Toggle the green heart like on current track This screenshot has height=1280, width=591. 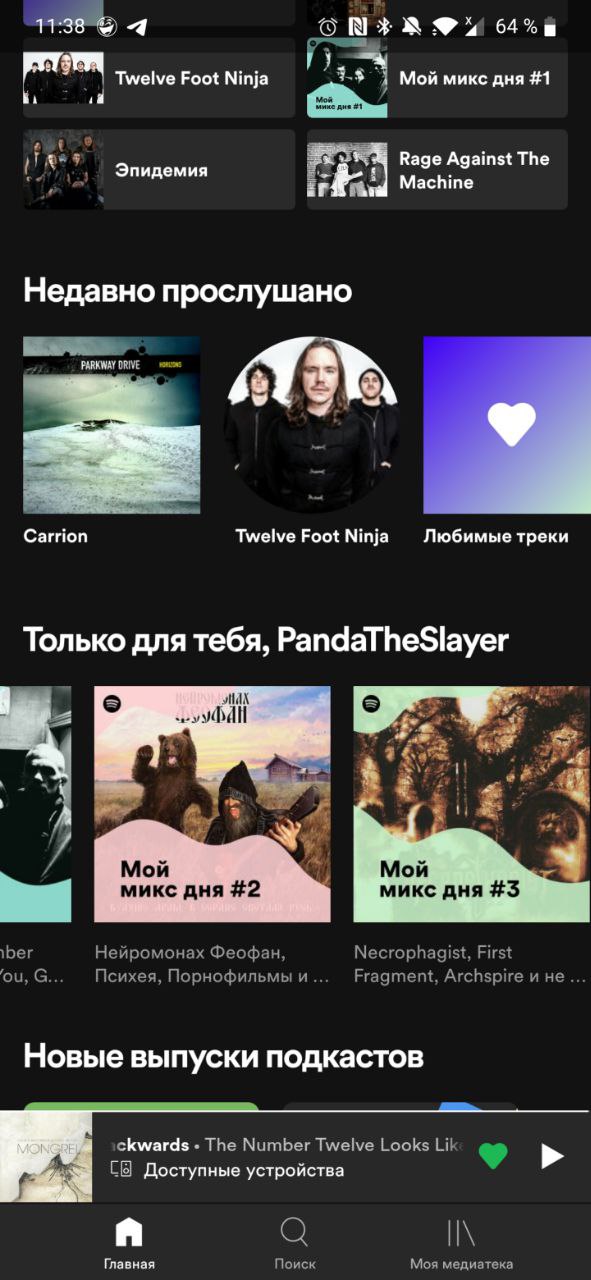(493, 1156)
